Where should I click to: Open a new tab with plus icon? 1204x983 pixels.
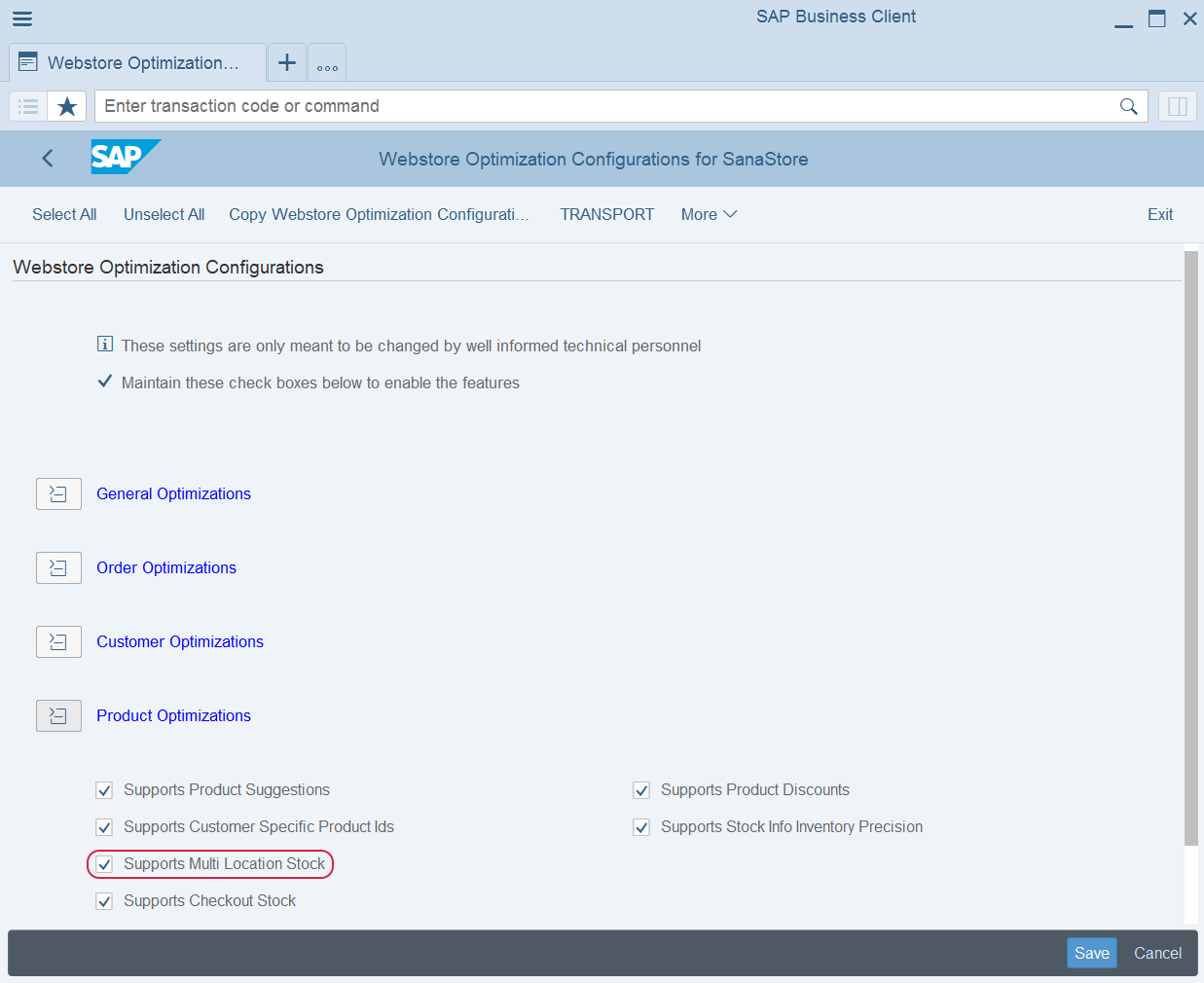(x=287, y=62)
